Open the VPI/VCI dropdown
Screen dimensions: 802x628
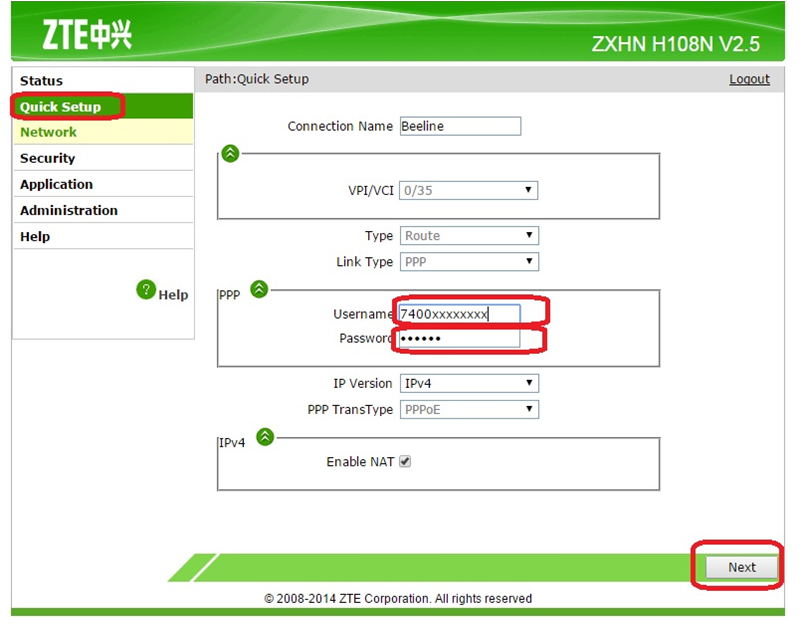click(x=468, y=190)
